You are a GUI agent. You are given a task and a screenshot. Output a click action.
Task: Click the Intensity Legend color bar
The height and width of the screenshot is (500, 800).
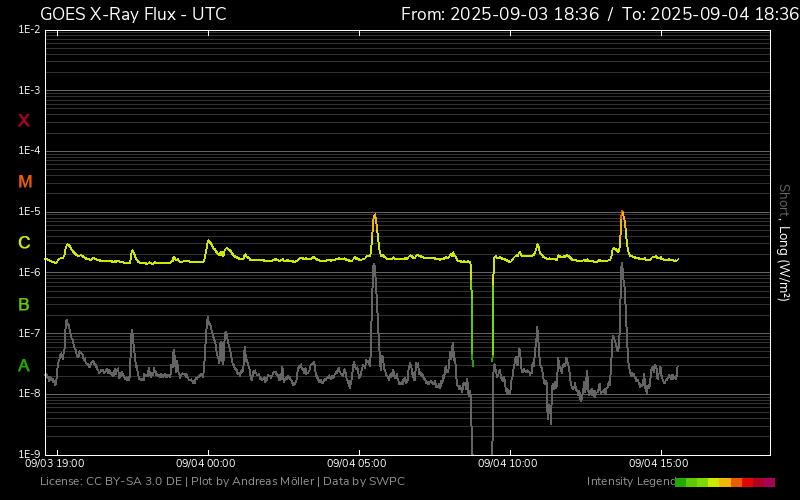click(724, 482)
